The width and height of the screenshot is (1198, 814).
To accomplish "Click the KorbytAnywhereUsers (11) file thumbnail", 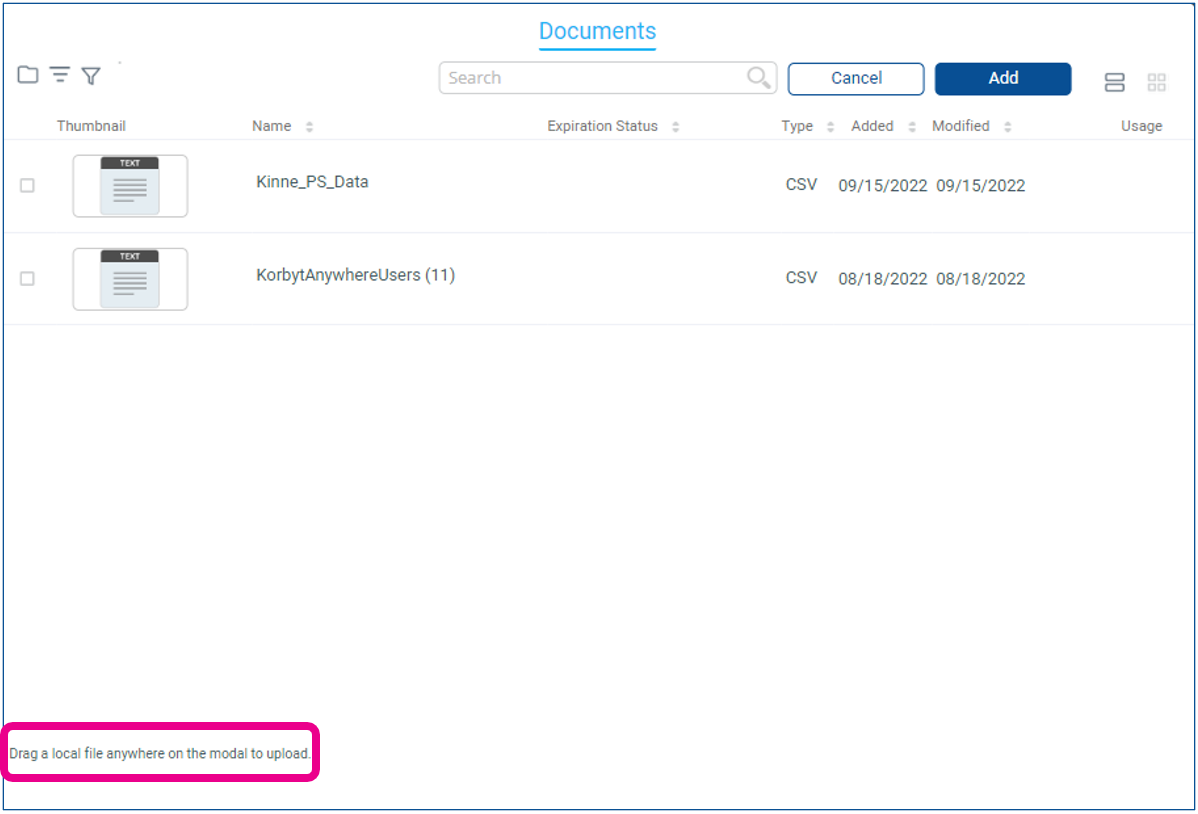I will coord(130,279).
